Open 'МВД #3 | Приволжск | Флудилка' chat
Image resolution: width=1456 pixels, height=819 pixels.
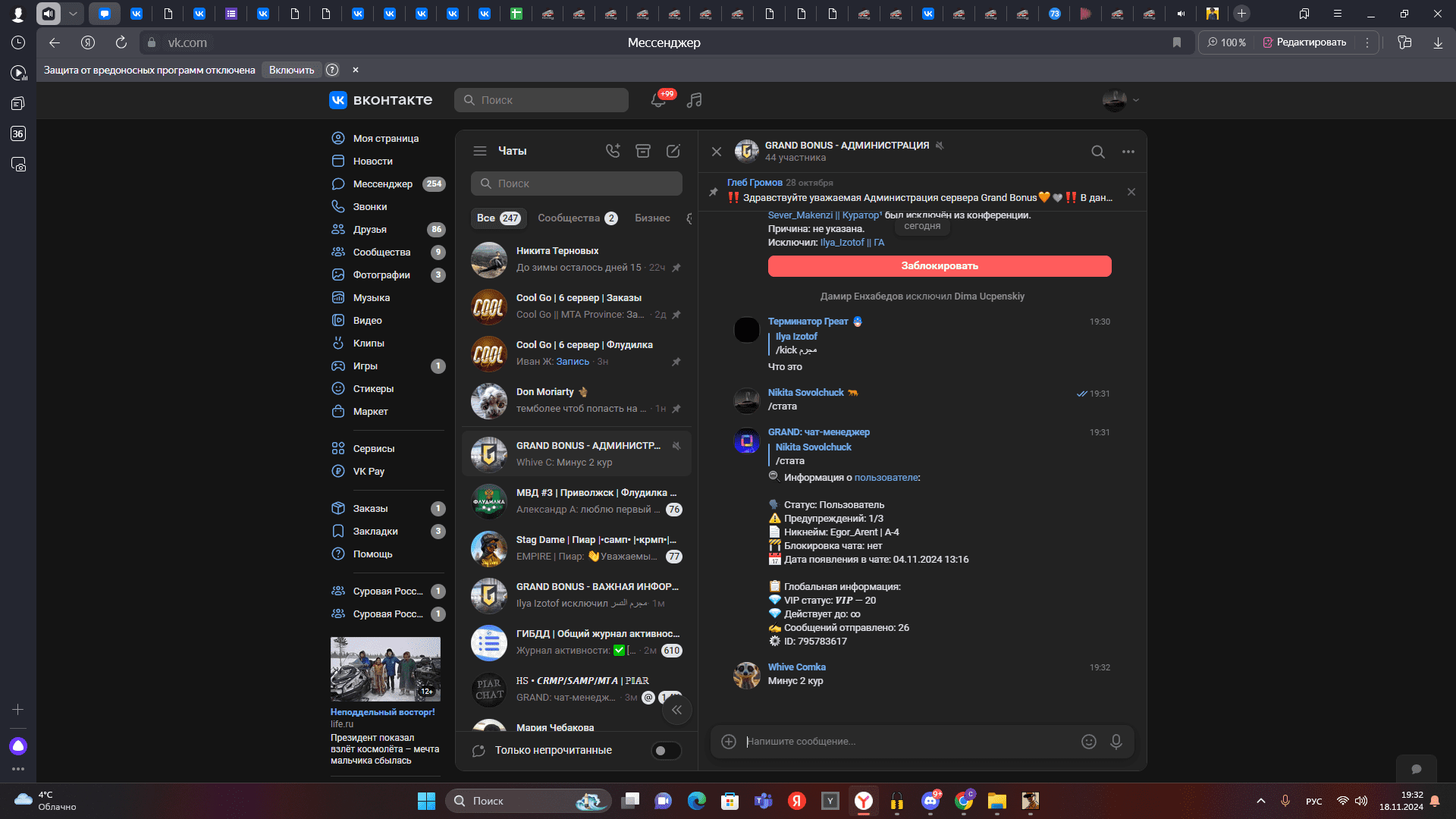click(576, 501)
